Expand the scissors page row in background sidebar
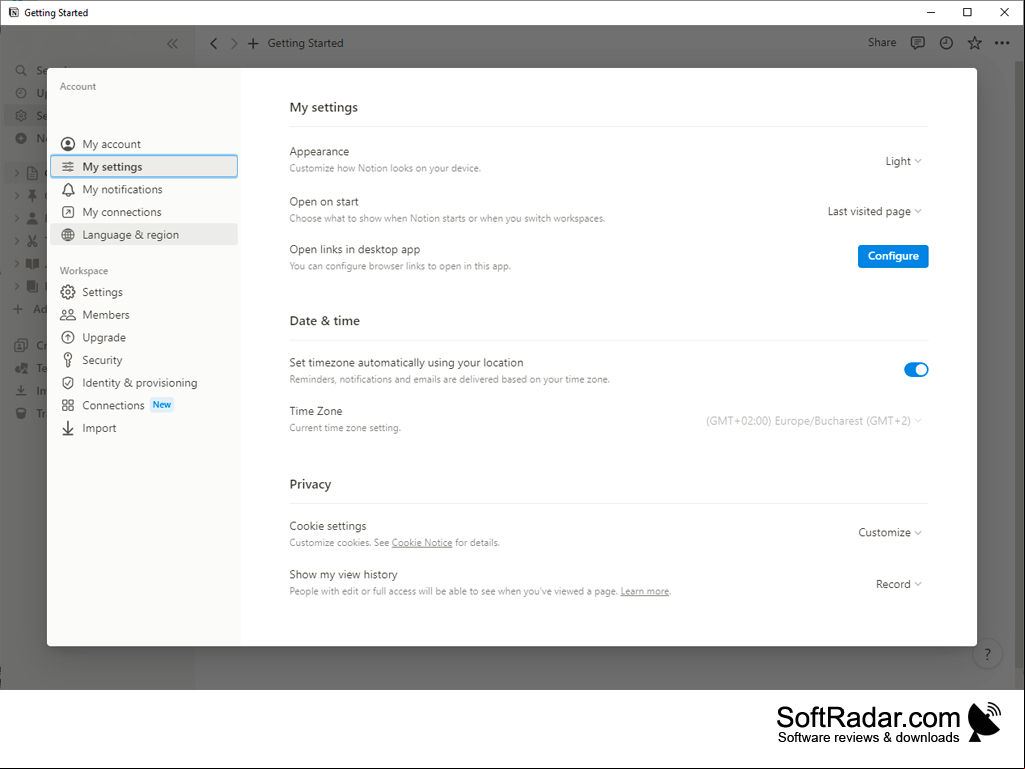The image size is (1025, 769). [x=17, y=241]
